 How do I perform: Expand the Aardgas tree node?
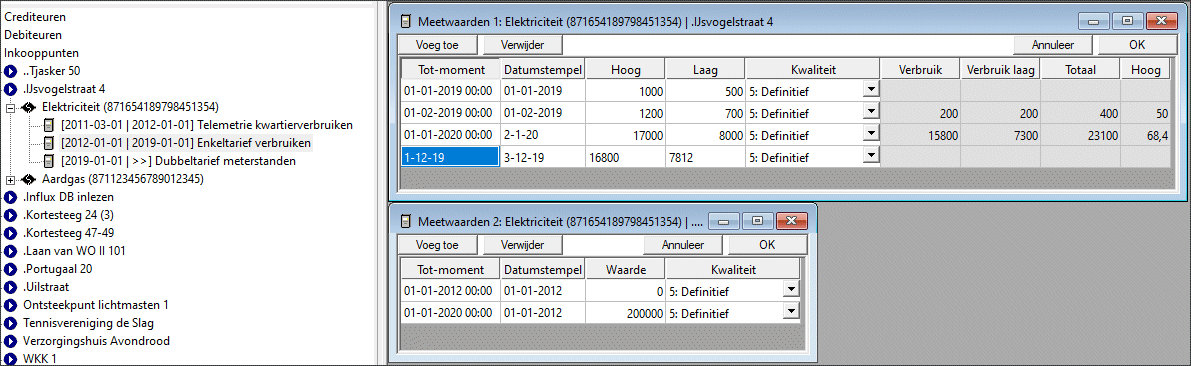(10, 180)
